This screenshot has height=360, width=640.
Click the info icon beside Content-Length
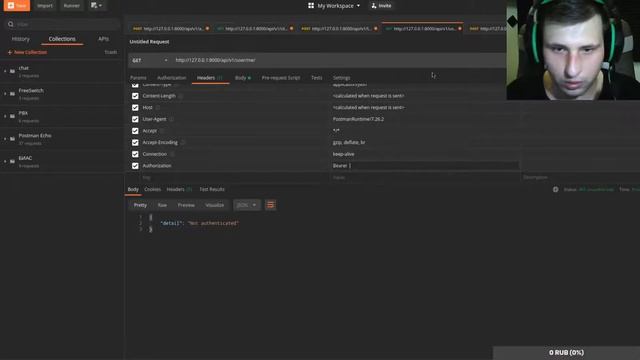click(180, 96)
